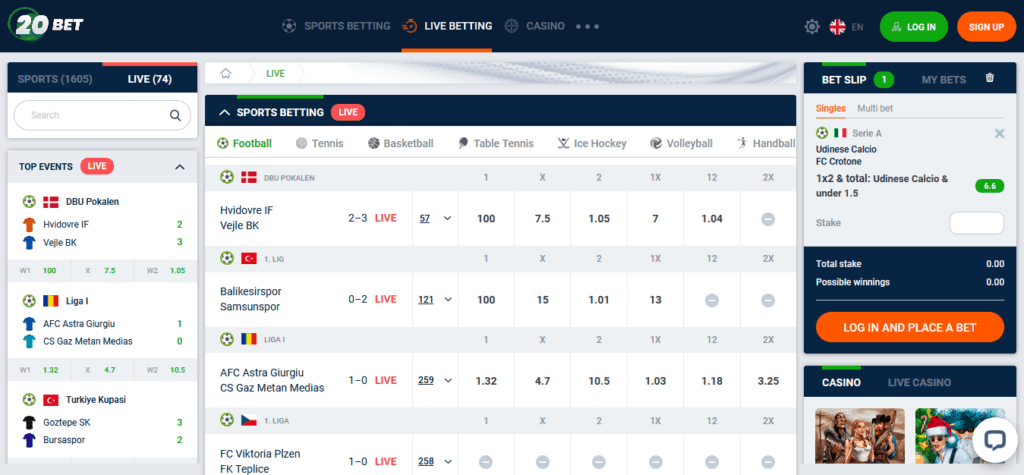1024x475 pixels.
Task: Open the settings gear icon
Action: [812, 27]
